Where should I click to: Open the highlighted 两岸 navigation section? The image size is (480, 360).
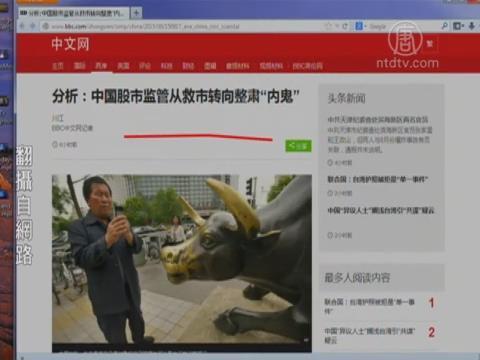pos(101,66)
